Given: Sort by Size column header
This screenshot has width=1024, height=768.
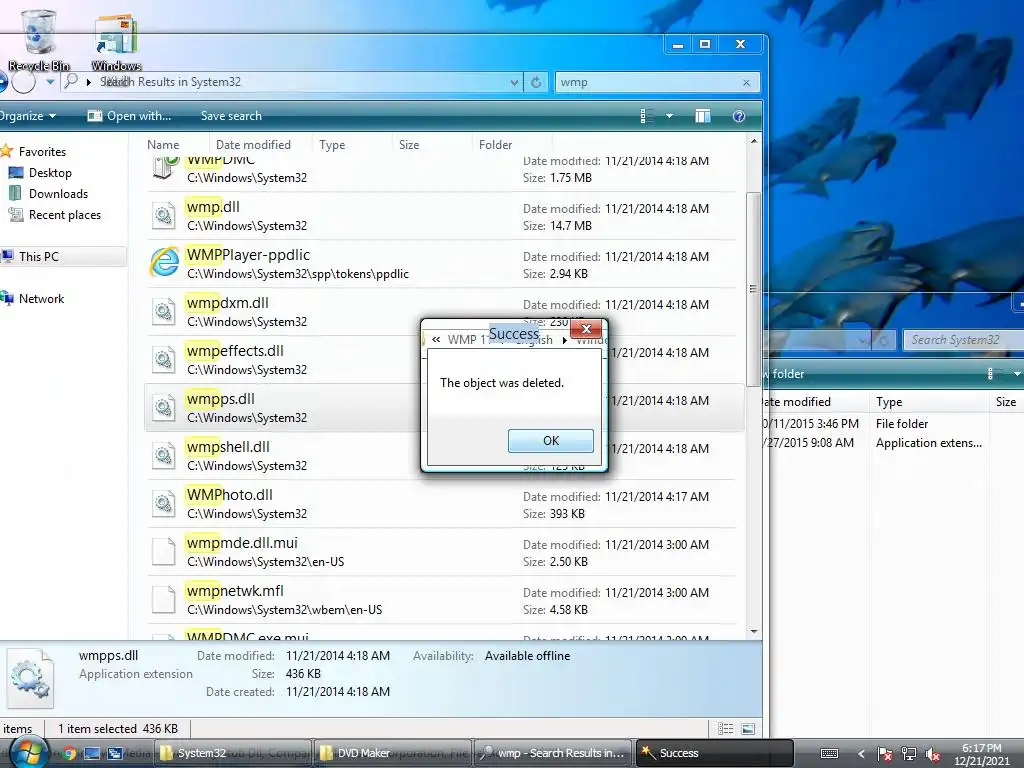Looking at the screenshot, I should pos(409,145).
